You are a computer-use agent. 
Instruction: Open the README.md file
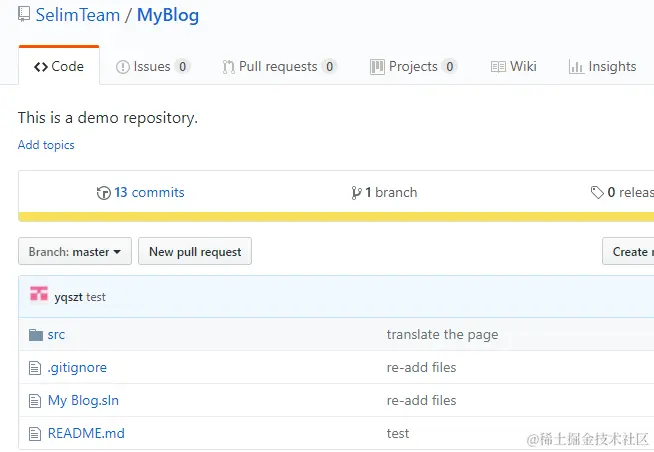86,433
